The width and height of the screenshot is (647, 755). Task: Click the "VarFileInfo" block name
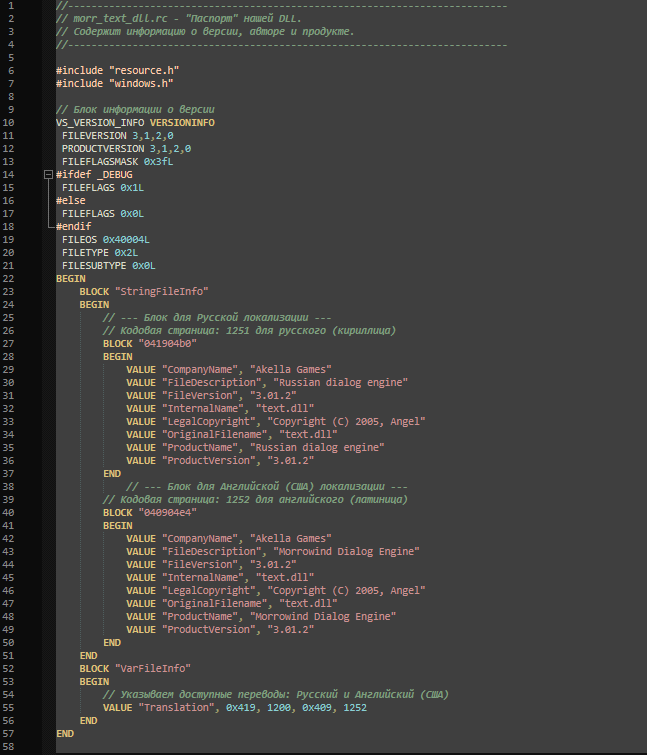pyautogui.click(x=153, y=668)
